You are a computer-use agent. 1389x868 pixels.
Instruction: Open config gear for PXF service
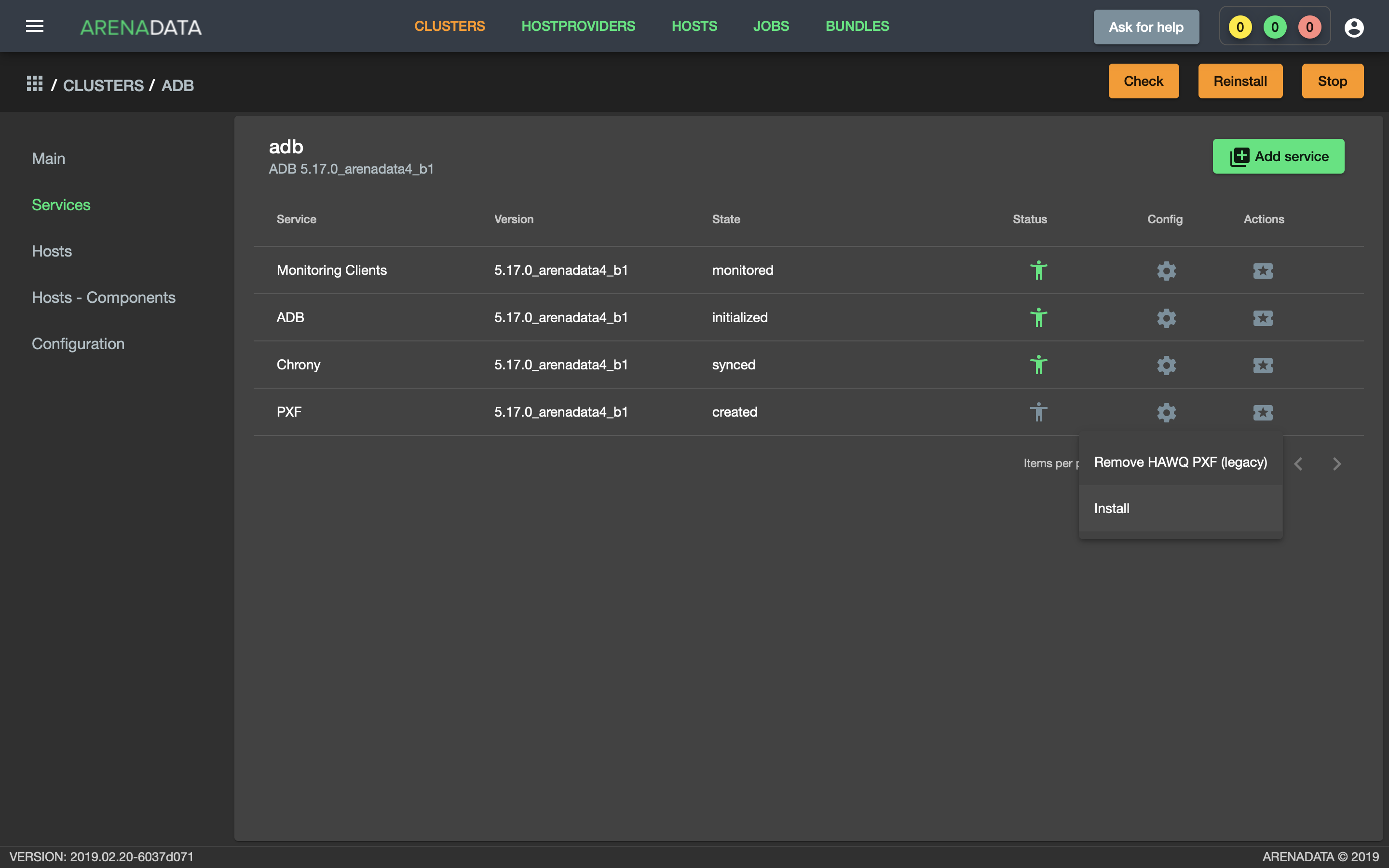[x=1166, y=412]
